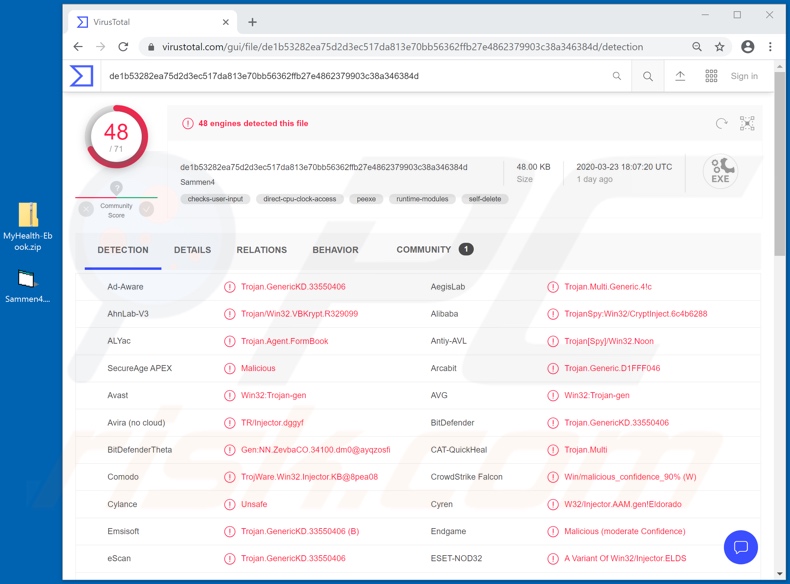
Task: Click the small search icon inside hash field
Action: pyautogui.click(x=617, y=76)
